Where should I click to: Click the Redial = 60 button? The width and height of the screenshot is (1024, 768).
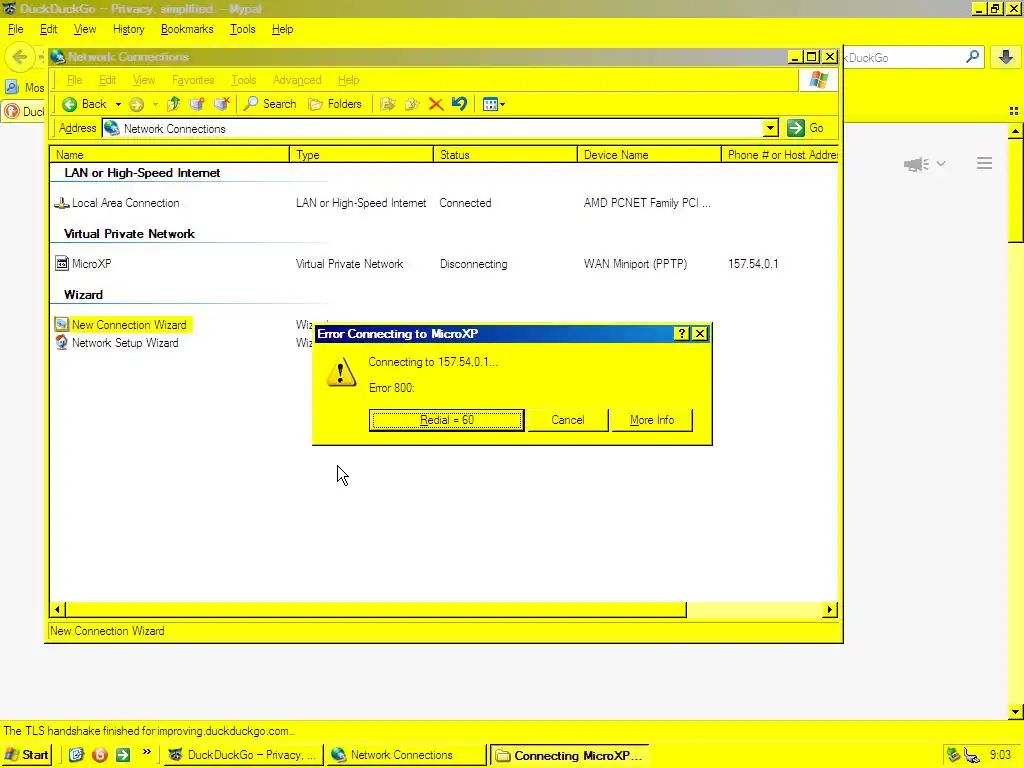[447, 420]
